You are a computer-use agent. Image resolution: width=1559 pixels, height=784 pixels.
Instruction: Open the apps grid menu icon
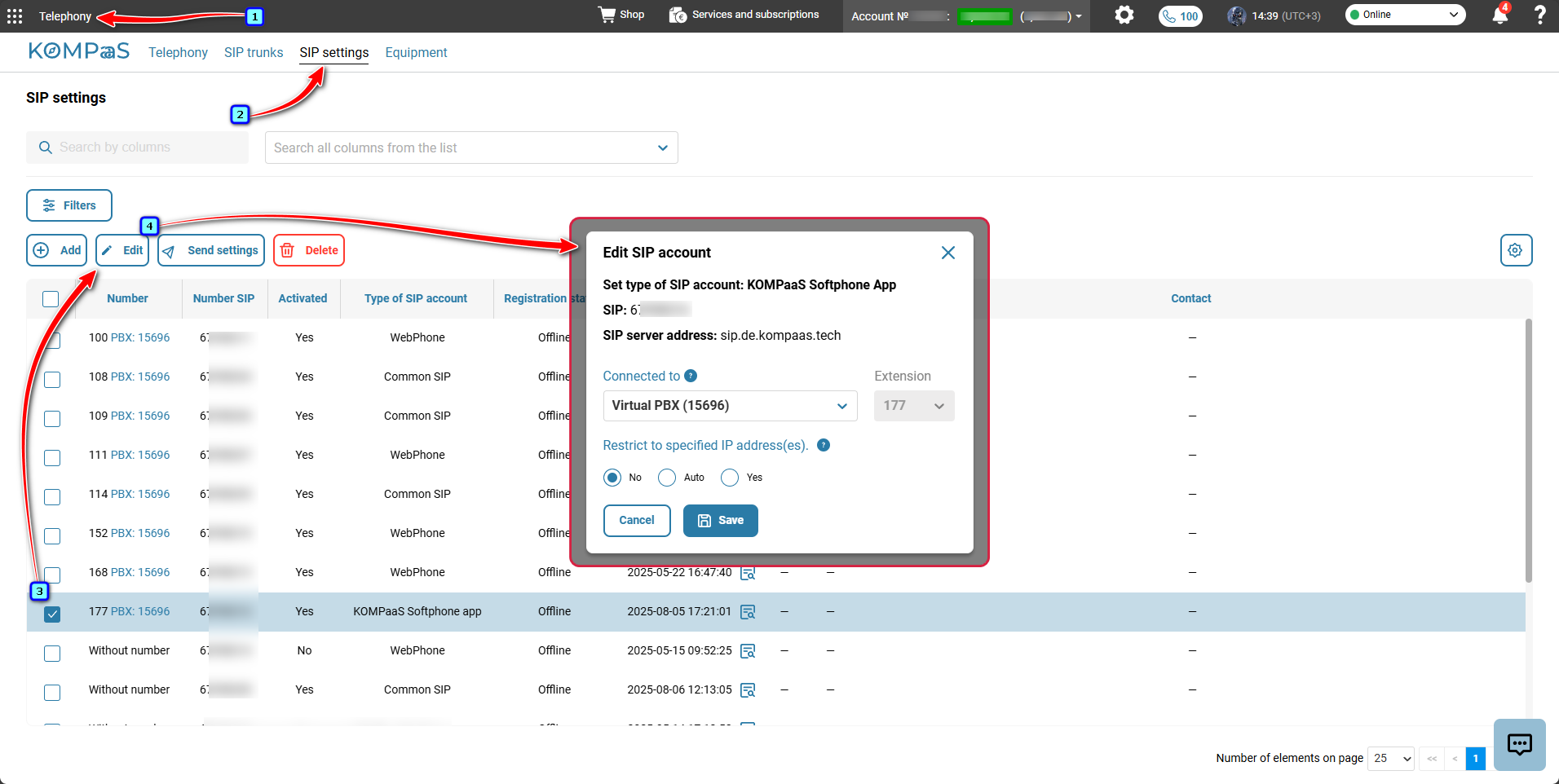coord(15,16)
